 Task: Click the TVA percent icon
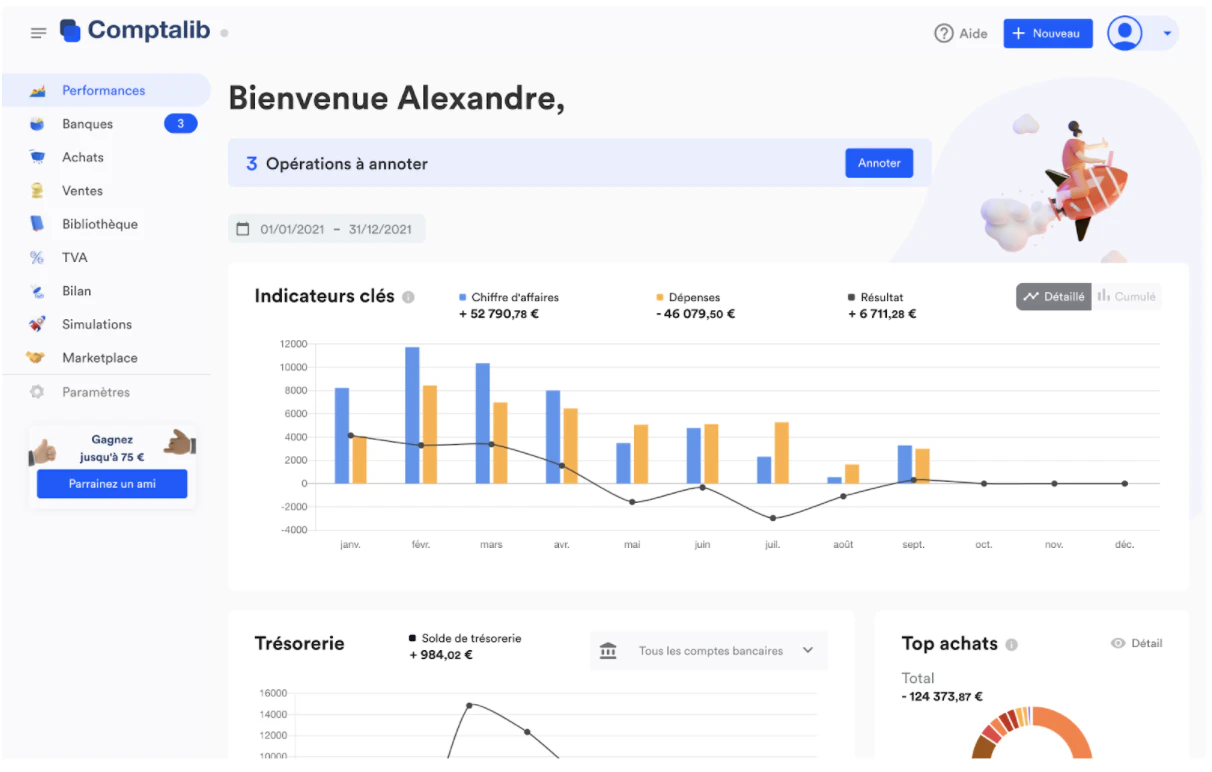pos(37,257)
